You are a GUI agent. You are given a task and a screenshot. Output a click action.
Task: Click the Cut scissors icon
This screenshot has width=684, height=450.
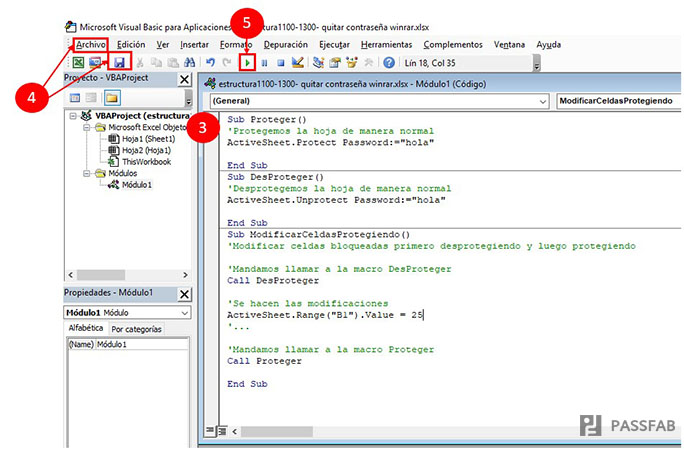[x=140, y=63]
